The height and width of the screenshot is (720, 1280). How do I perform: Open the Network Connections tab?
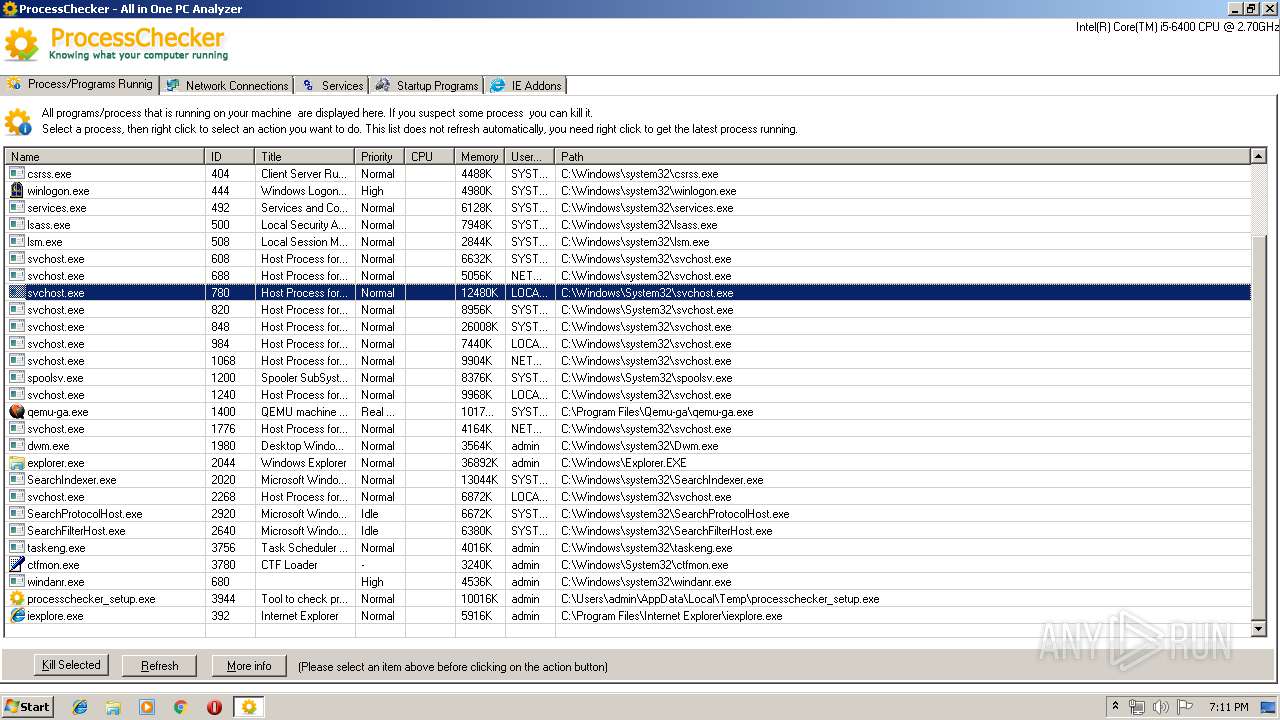pos(227,85)
